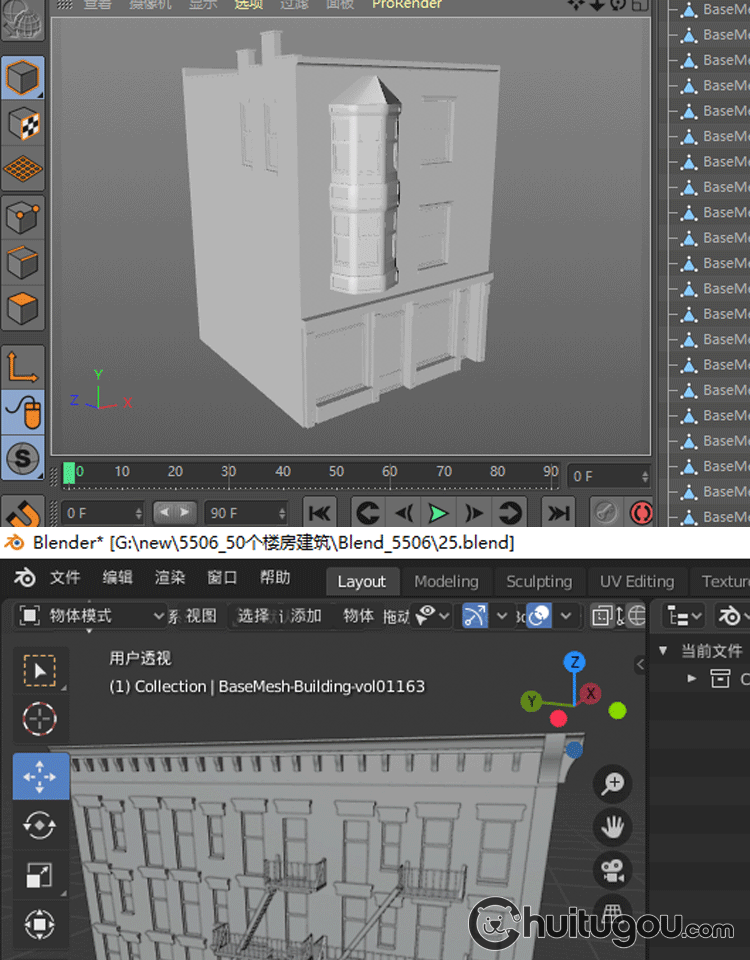Toggle the Cinema 4D record keyframe button

tap(641, 513)
